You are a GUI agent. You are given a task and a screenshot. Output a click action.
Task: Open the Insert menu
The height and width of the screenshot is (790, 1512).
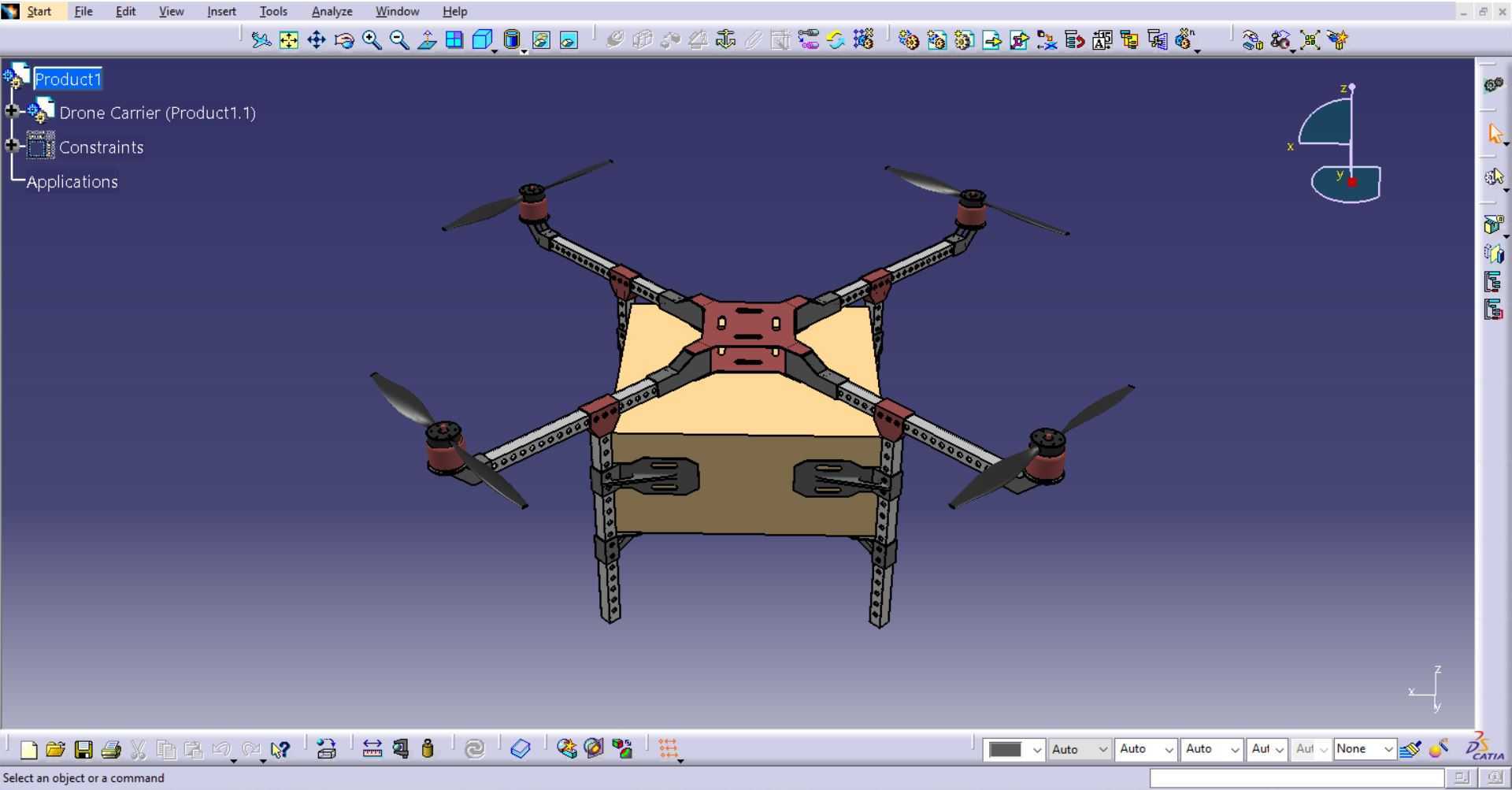click(221, 11)
